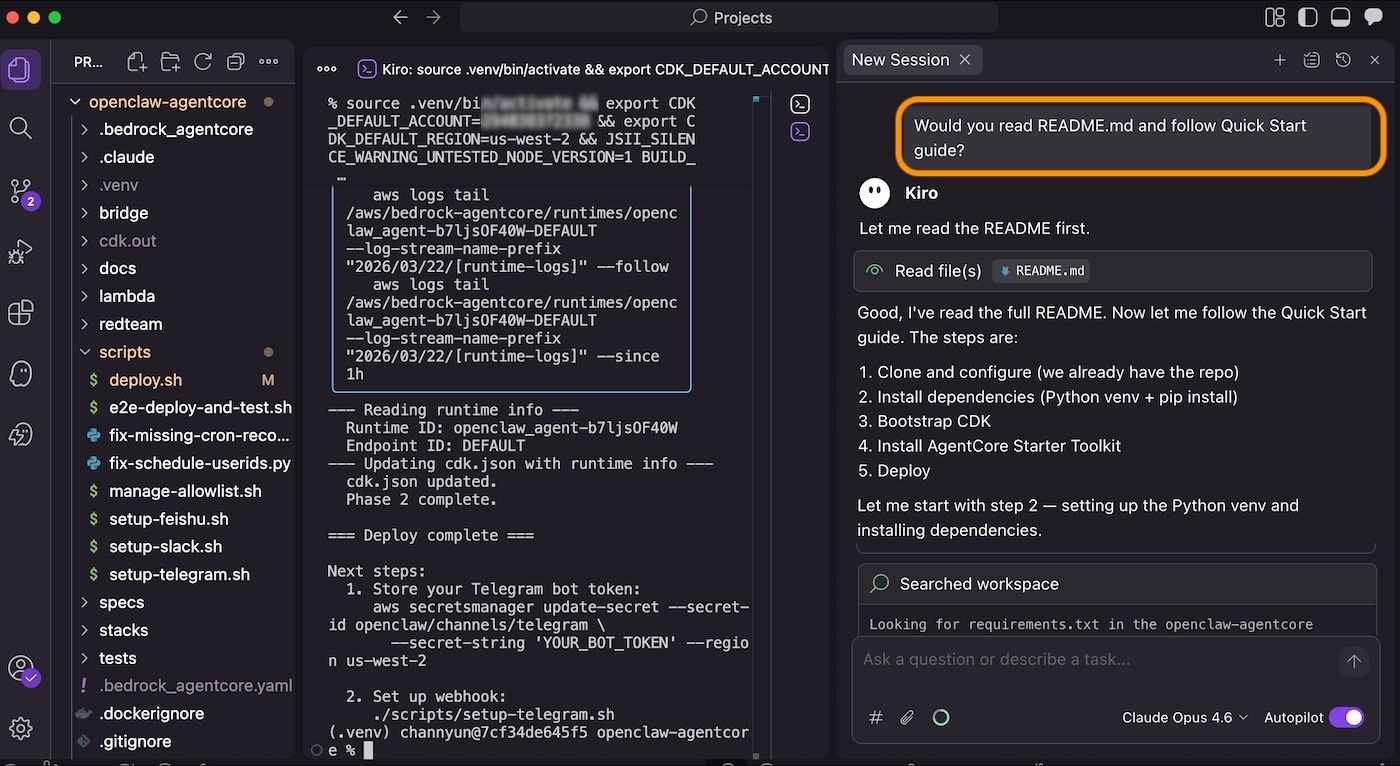Open the agent hooks lightning icon
This screenshot has height=766, width=1400.
tap(20, 434)
